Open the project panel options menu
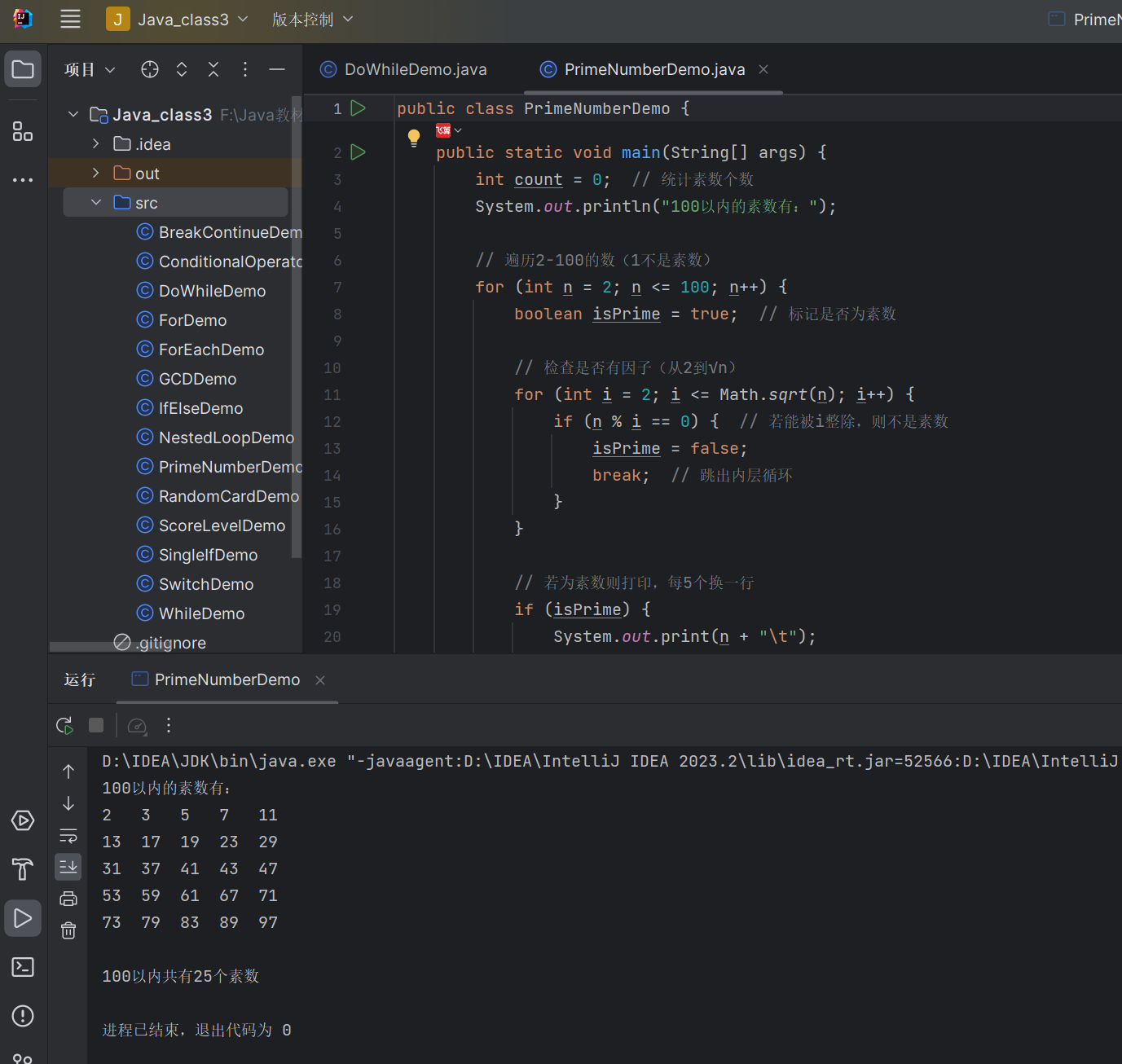Viewport: 1122px width, 1064px height. [245, 69]
